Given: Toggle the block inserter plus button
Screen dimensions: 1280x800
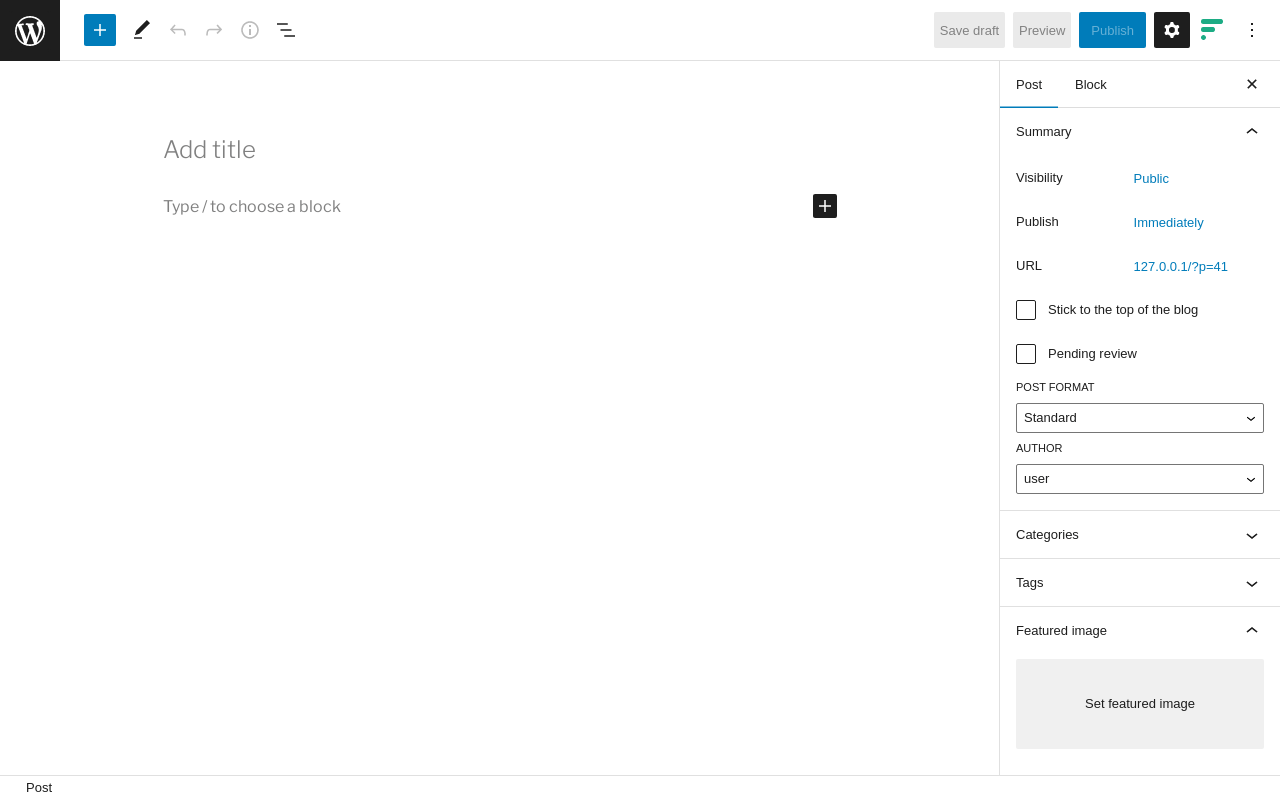Looking at the screenshot, I should point(100,30).
